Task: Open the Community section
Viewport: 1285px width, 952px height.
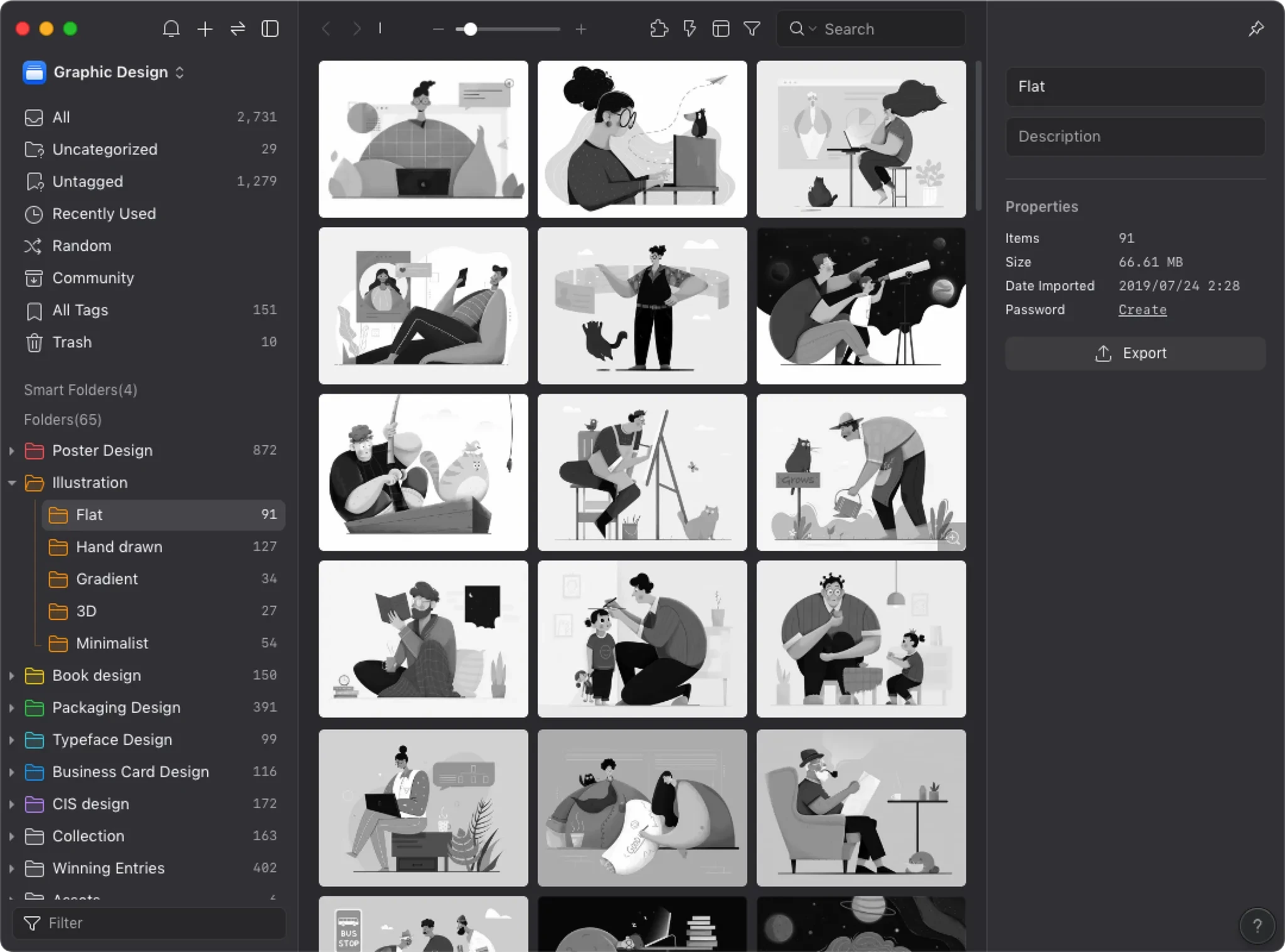Action: [150, 278]
